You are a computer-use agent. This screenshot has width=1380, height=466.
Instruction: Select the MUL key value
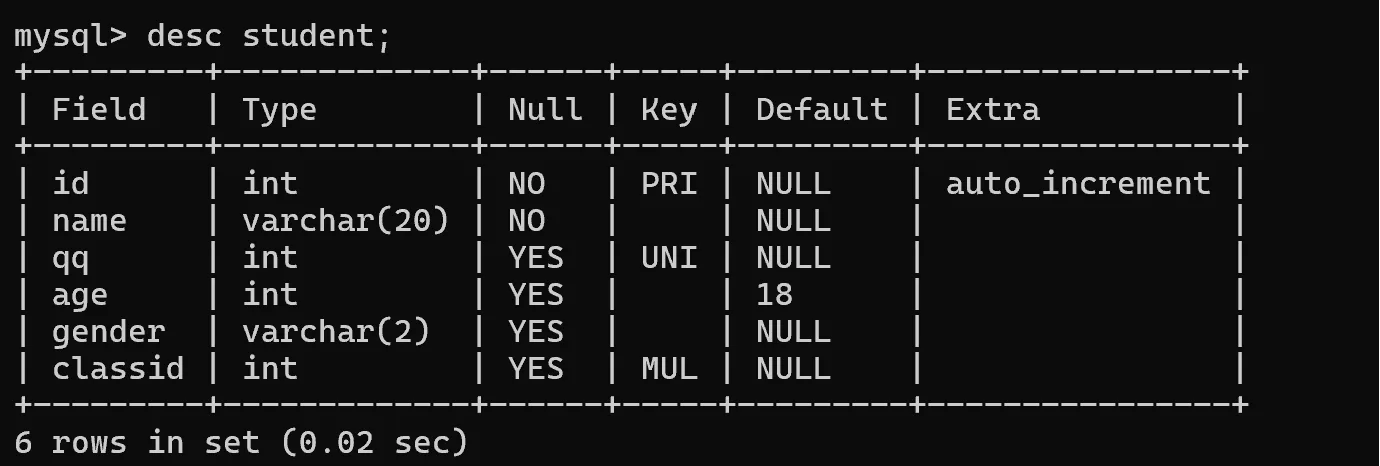[669, 369]
